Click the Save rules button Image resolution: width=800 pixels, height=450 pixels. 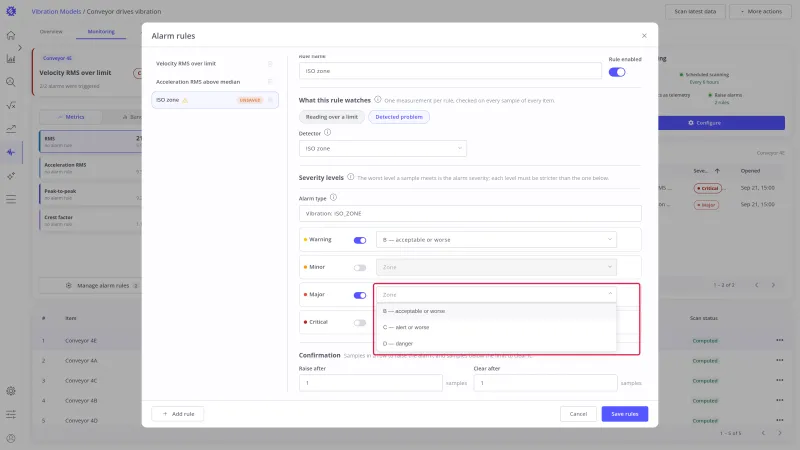[624, 414]
